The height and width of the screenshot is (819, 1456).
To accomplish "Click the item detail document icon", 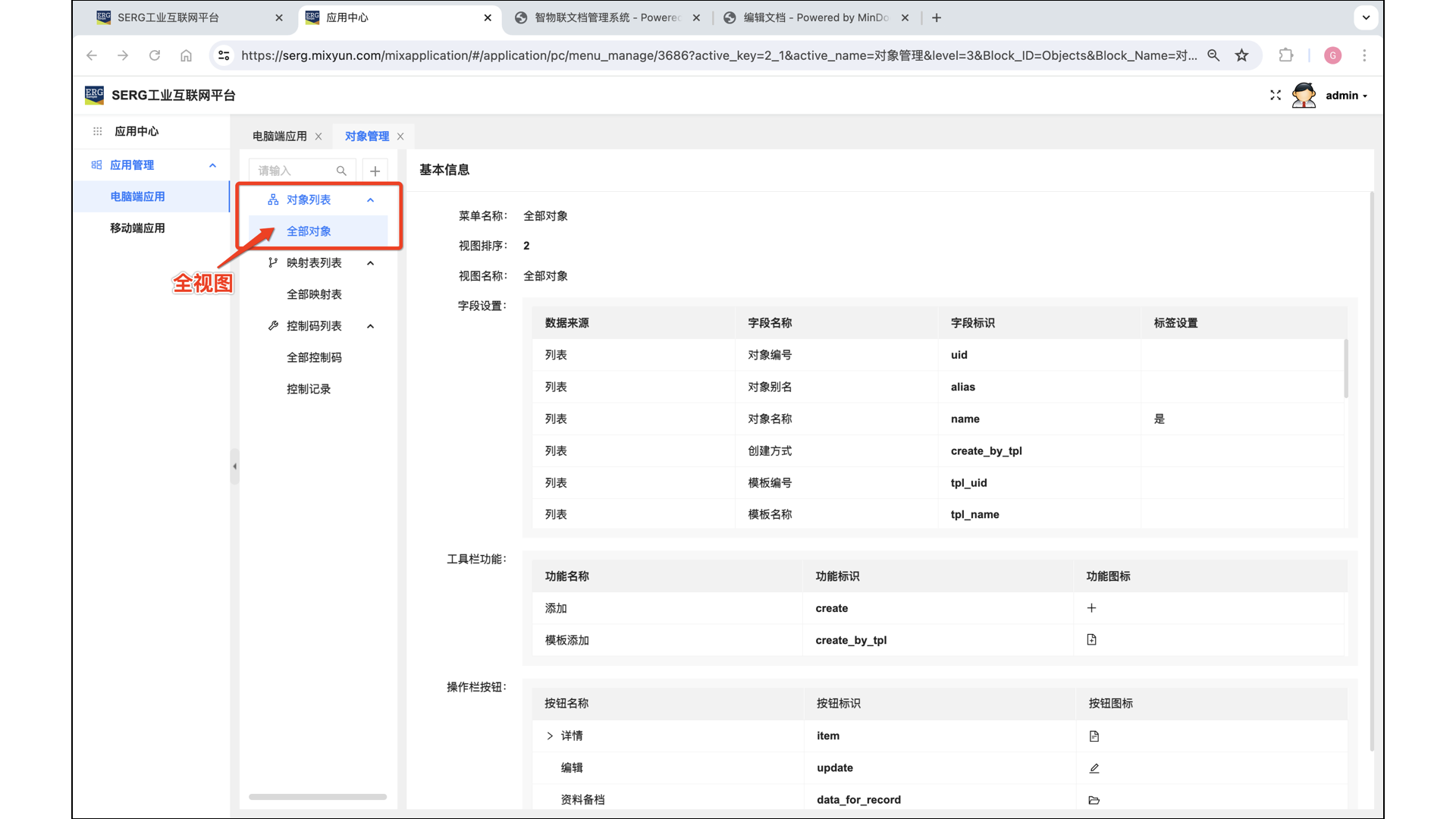I will (1094, 736).
